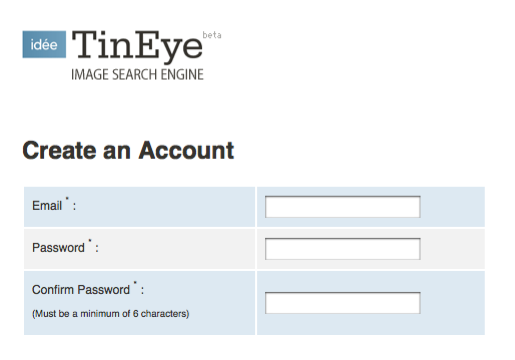Click empty gray space right of Password input
Image resolution: width=515 pixels, height=360 pixels.
(452, 249)
